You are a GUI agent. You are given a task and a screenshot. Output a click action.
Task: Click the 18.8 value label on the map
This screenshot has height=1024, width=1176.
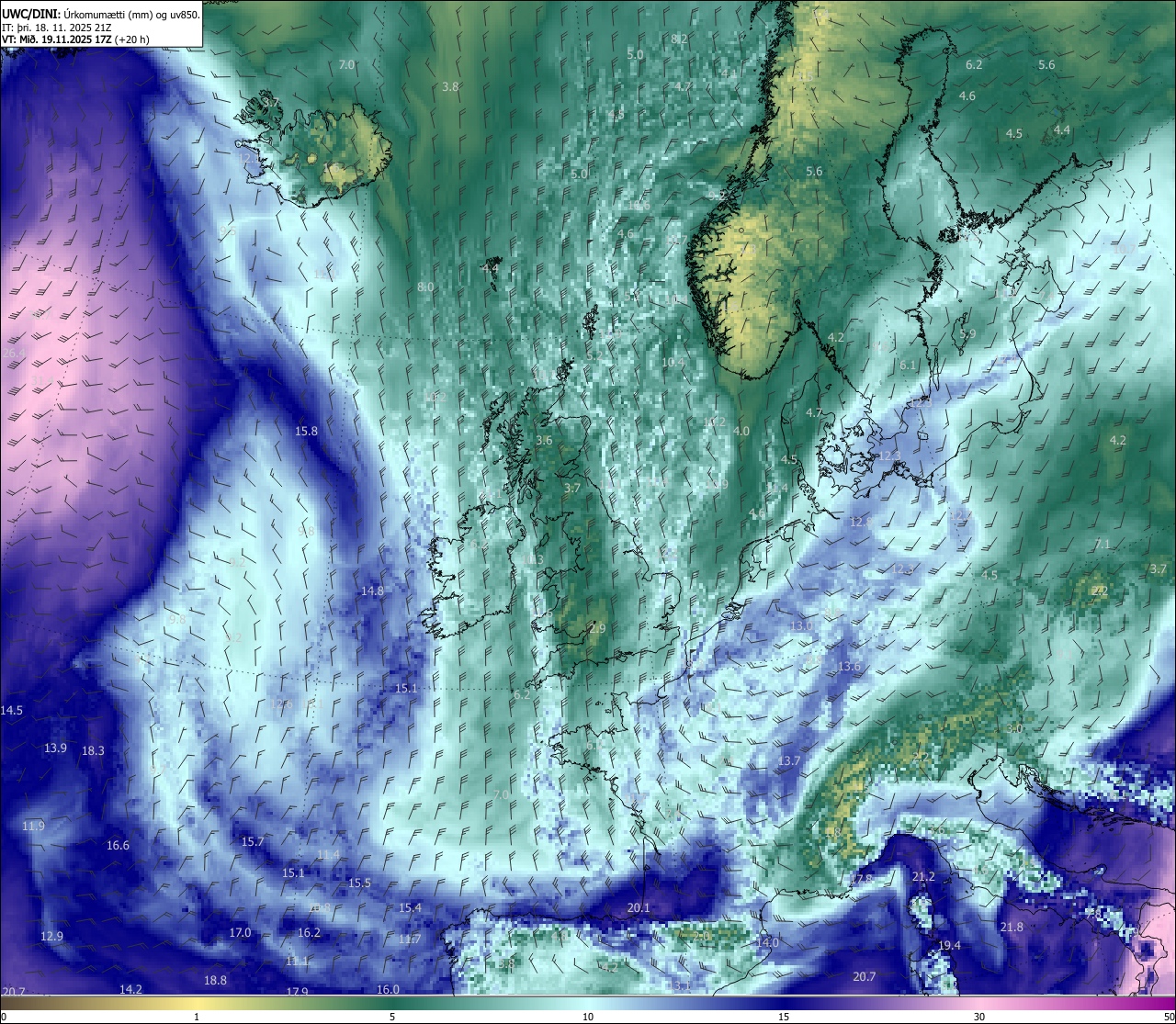(x=215, y=981)
